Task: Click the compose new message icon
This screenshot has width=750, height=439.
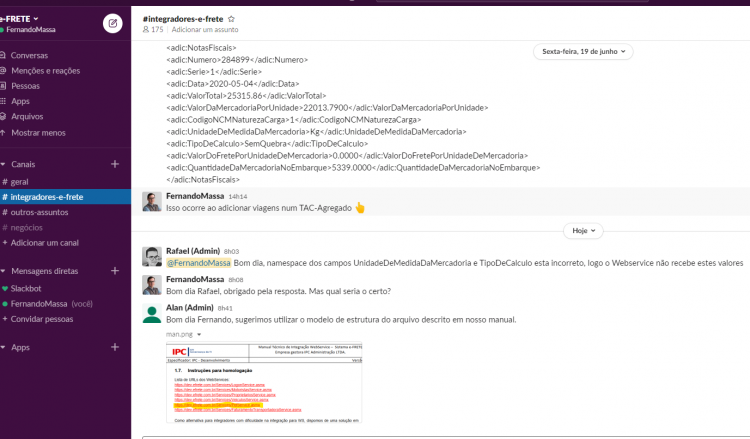Action: click(x=113, y=23)
